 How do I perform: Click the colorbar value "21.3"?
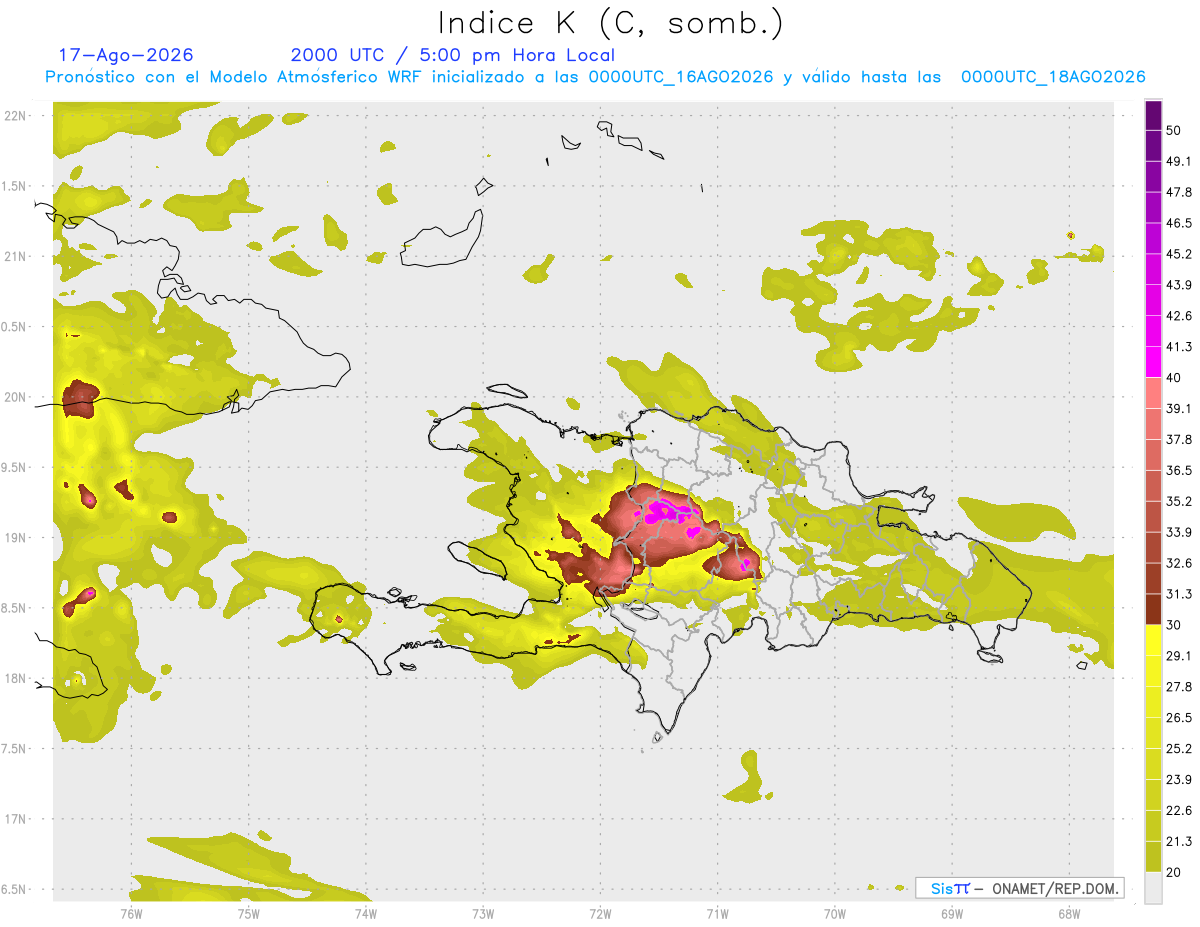tap(1178, 841)
